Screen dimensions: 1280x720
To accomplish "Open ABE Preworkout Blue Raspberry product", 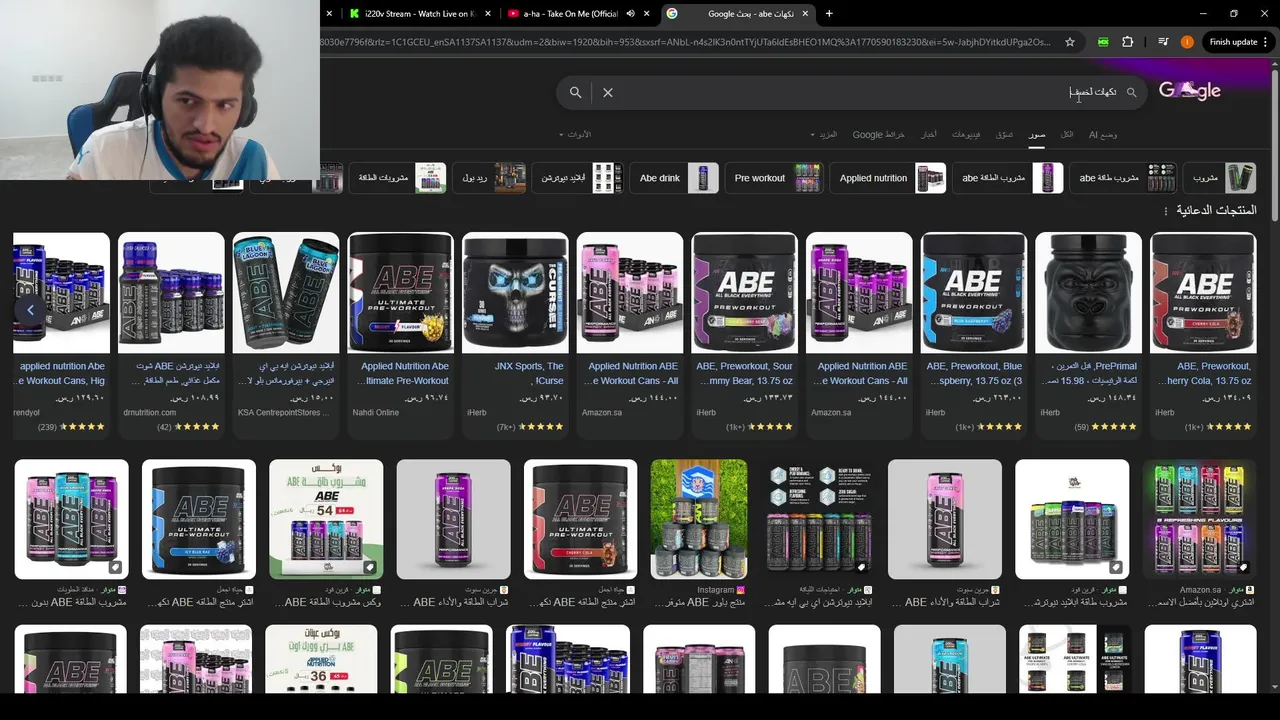I will coord(974,335).
